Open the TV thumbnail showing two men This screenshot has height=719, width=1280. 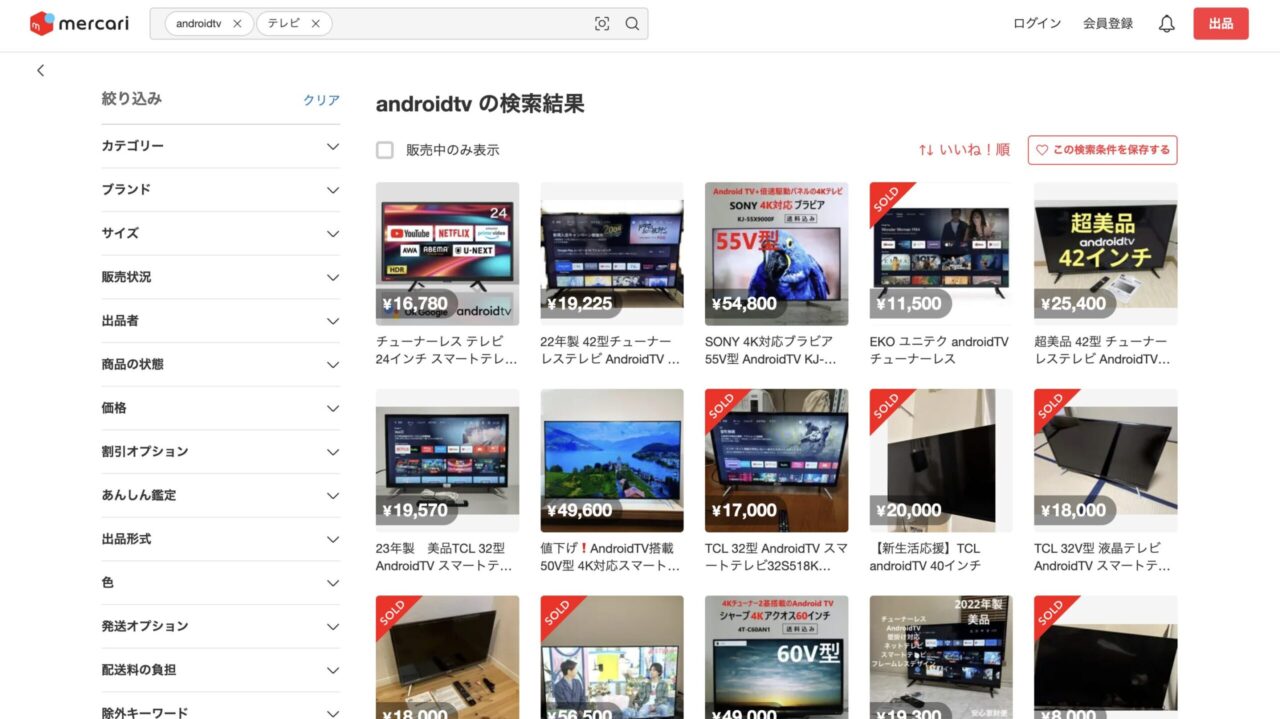(612, 658)
